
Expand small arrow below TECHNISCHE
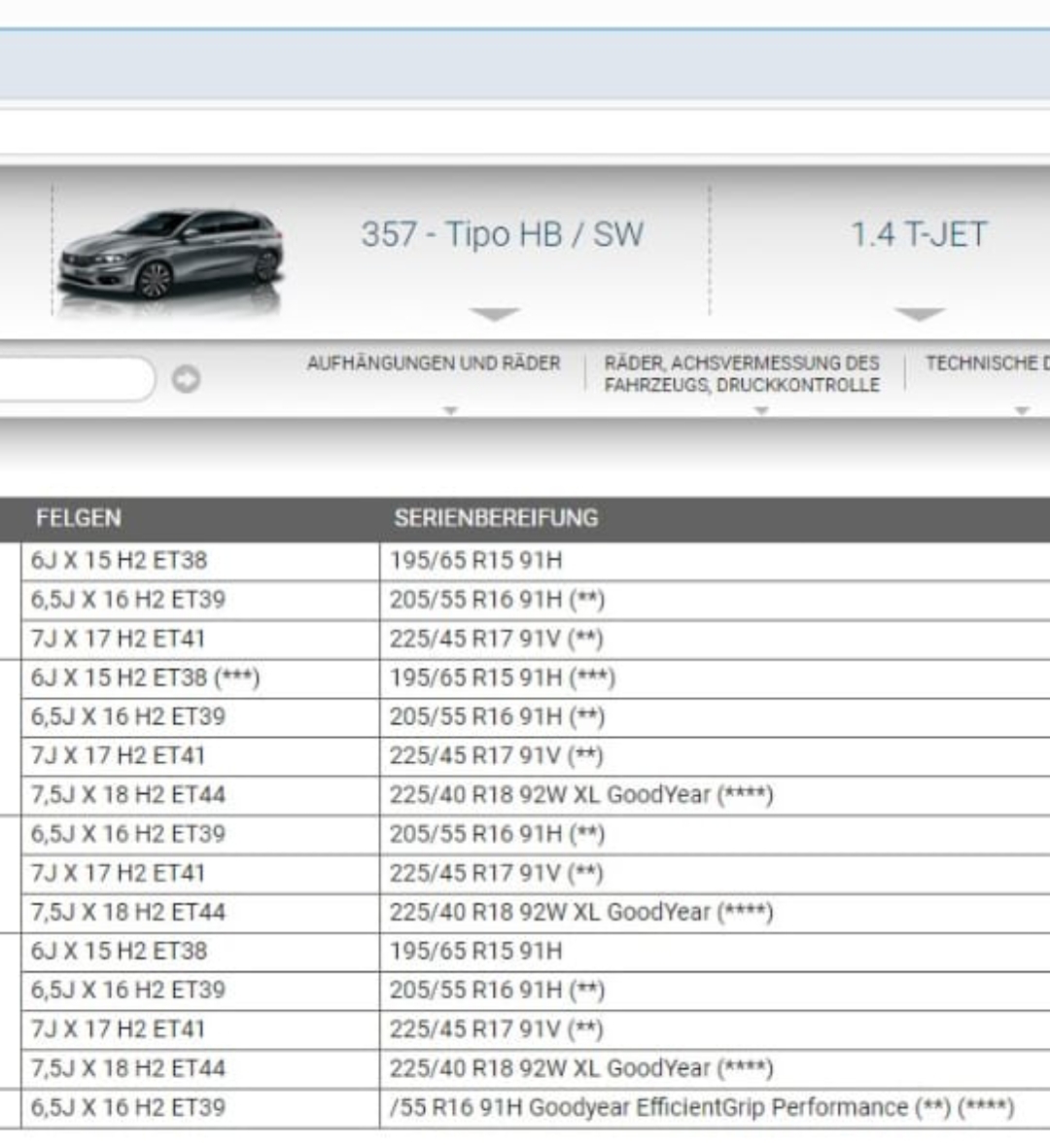pos(1021,411)
